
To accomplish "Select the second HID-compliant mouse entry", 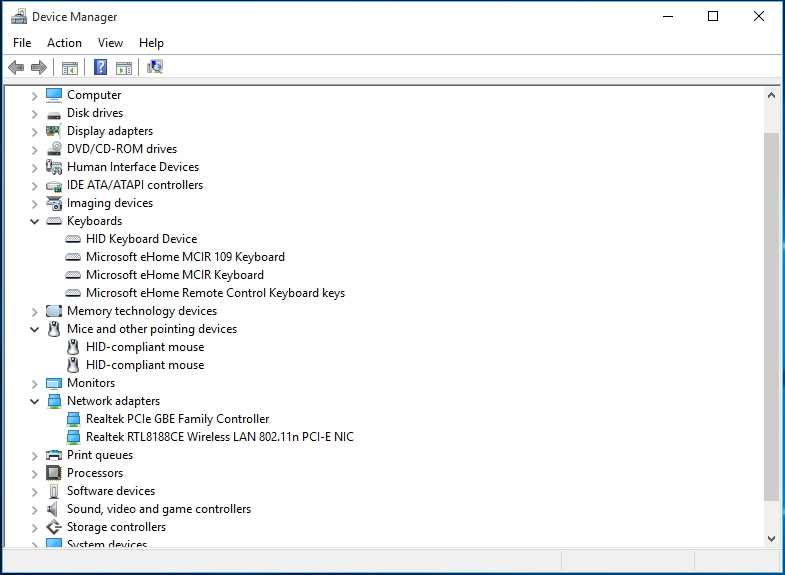I will (x=145, y=365).
